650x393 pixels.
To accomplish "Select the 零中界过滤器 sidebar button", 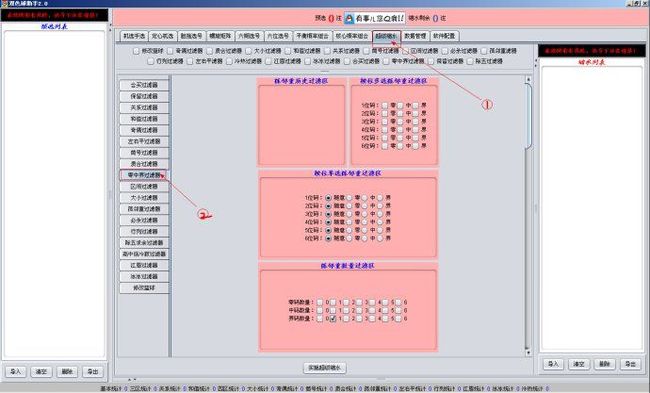I will point(144,175).
